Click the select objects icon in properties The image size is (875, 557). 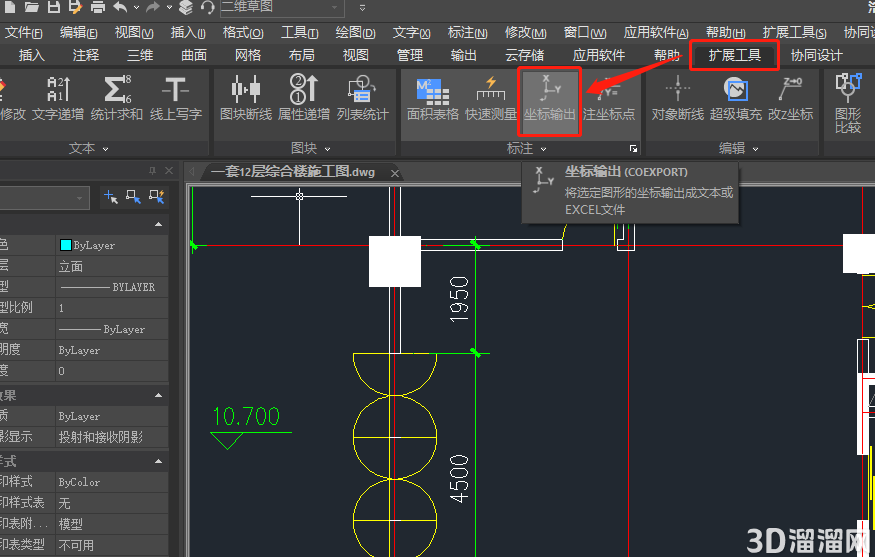tap(133, 196)
